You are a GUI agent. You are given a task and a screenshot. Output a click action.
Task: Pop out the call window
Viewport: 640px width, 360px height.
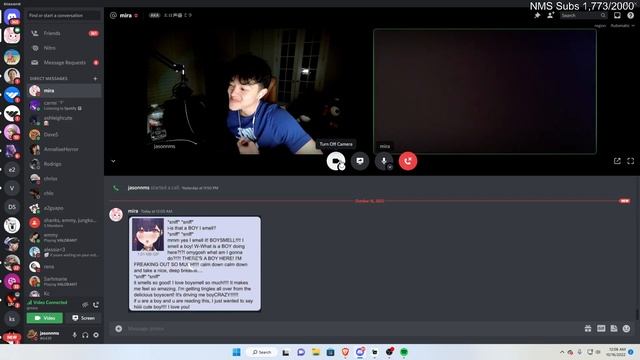tap(617, 161)
